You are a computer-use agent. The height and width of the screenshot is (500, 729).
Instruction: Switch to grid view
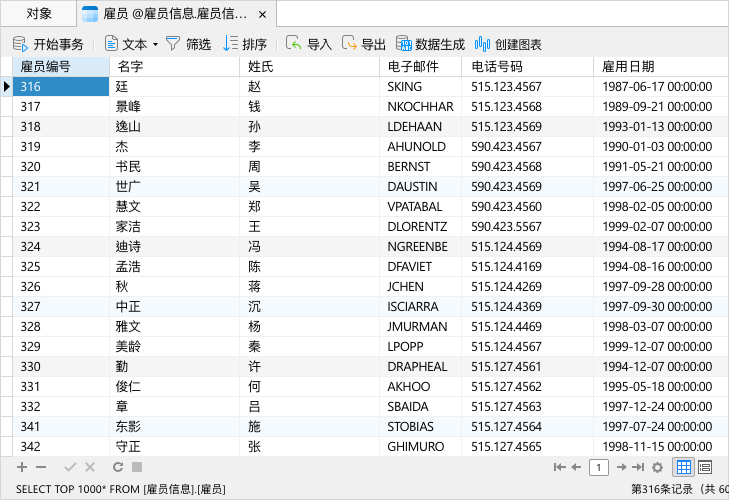pyautogui.click(x=684, y=467)
